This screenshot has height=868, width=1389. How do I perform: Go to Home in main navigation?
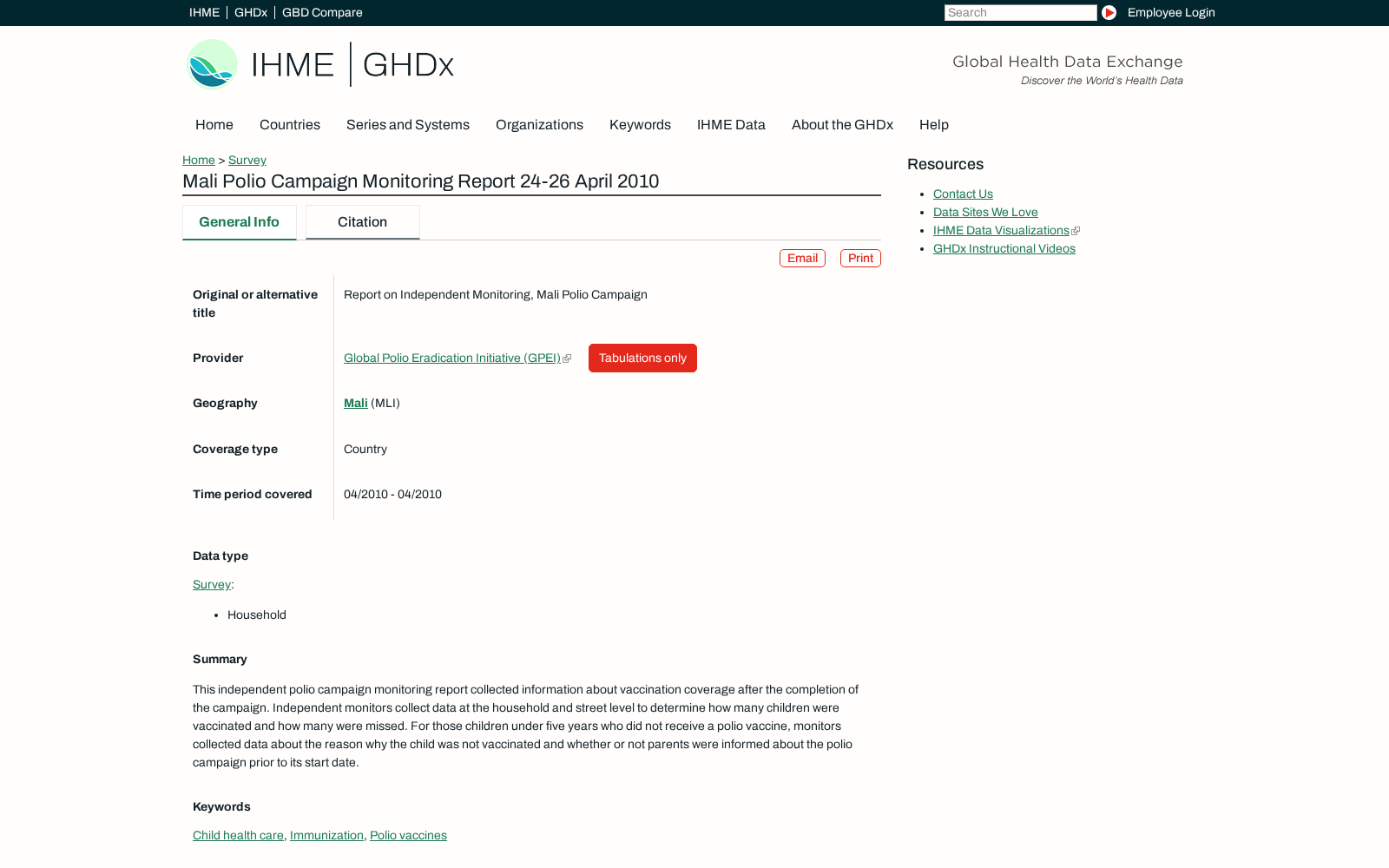click(214, 125)
